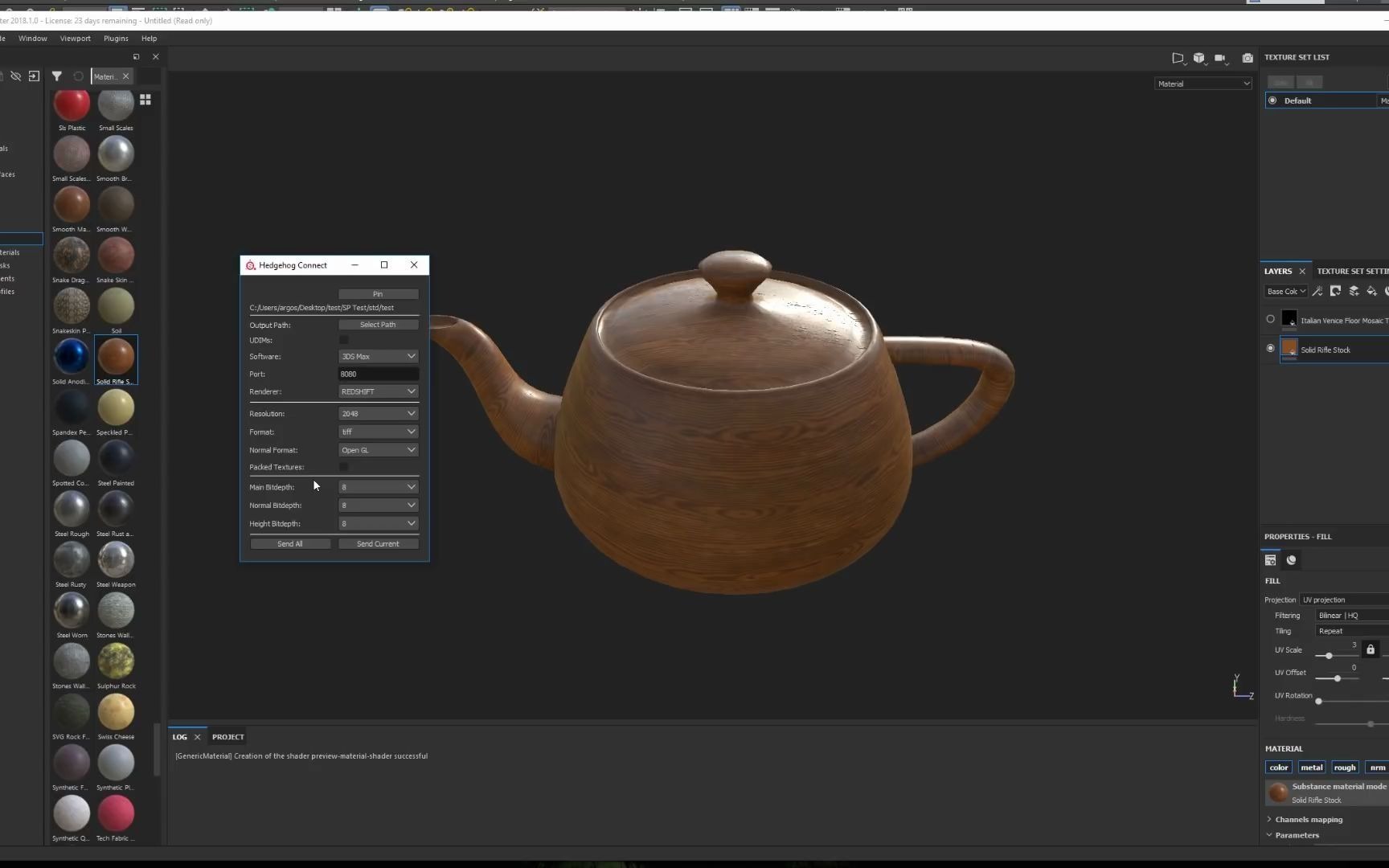Add an effect with the magic wand icon
Image resolution: width=1389 pixels, height=868 pixels.
(1317, 292)
